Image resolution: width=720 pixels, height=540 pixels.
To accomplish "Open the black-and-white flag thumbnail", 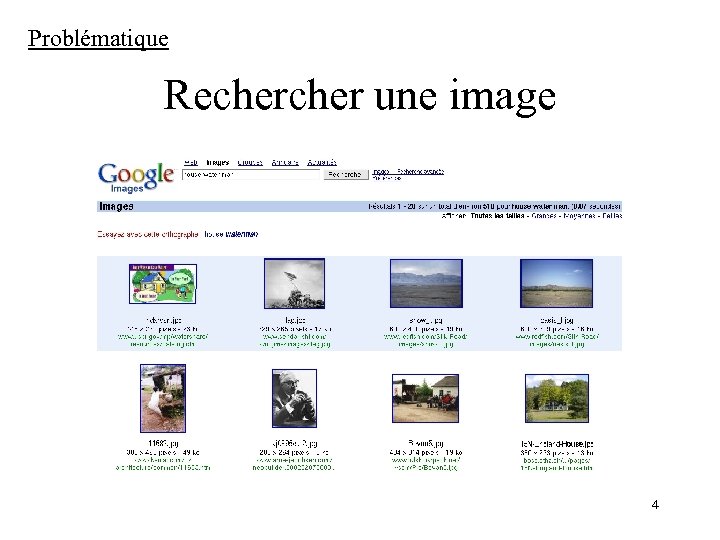I will point(294,283).
